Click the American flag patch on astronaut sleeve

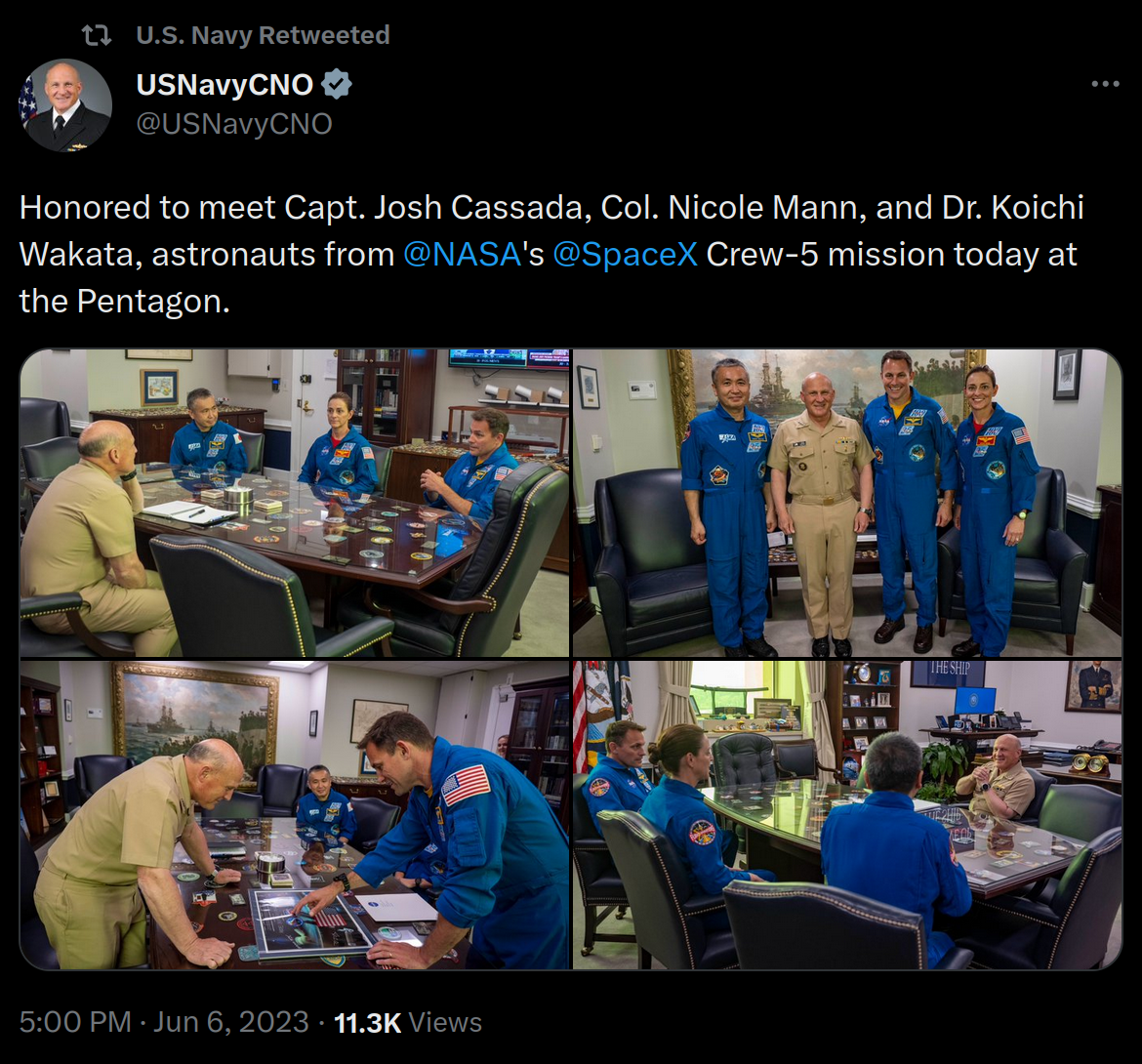(467, 785)
